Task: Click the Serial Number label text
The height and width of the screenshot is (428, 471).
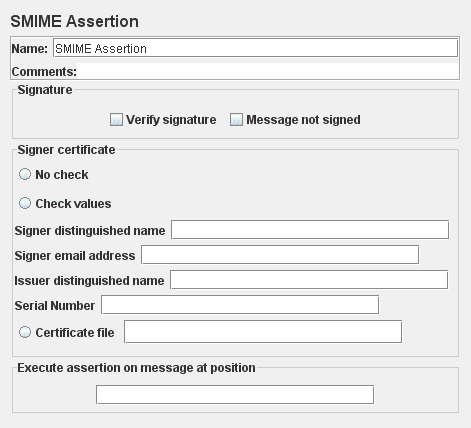Action: (55, 305)
